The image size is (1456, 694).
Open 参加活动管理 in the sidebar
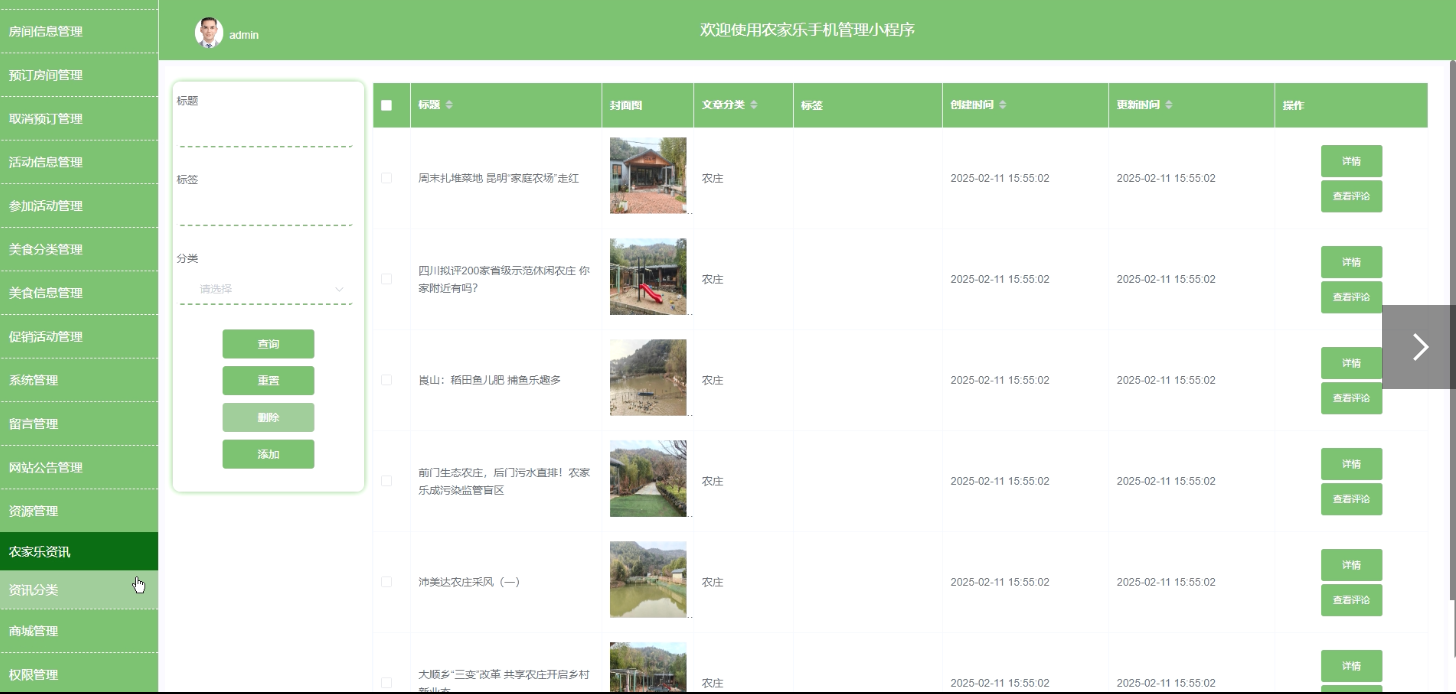(x=79, y=206)
